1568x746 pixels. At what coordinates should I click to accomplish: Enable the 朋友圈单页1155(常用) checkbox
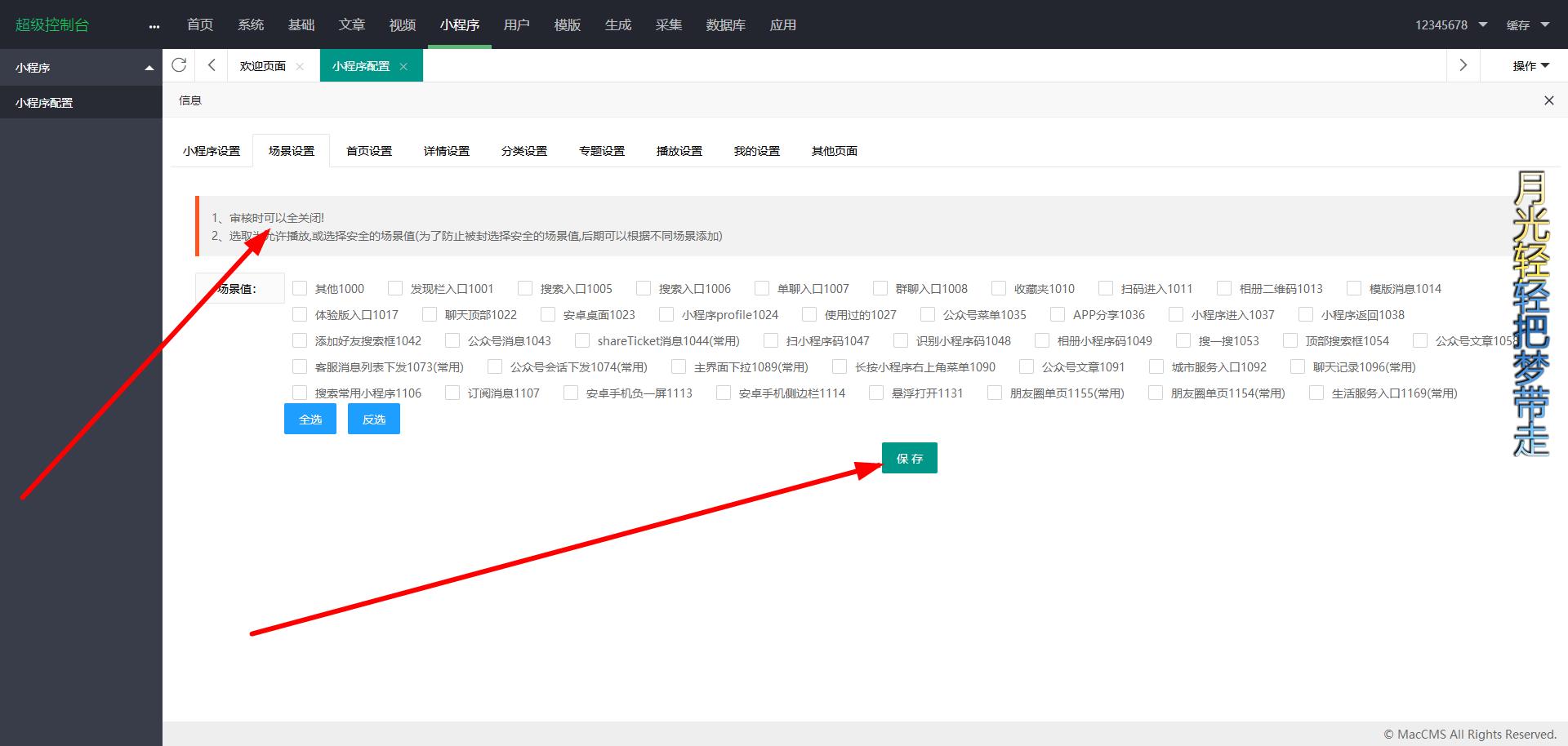995,393
